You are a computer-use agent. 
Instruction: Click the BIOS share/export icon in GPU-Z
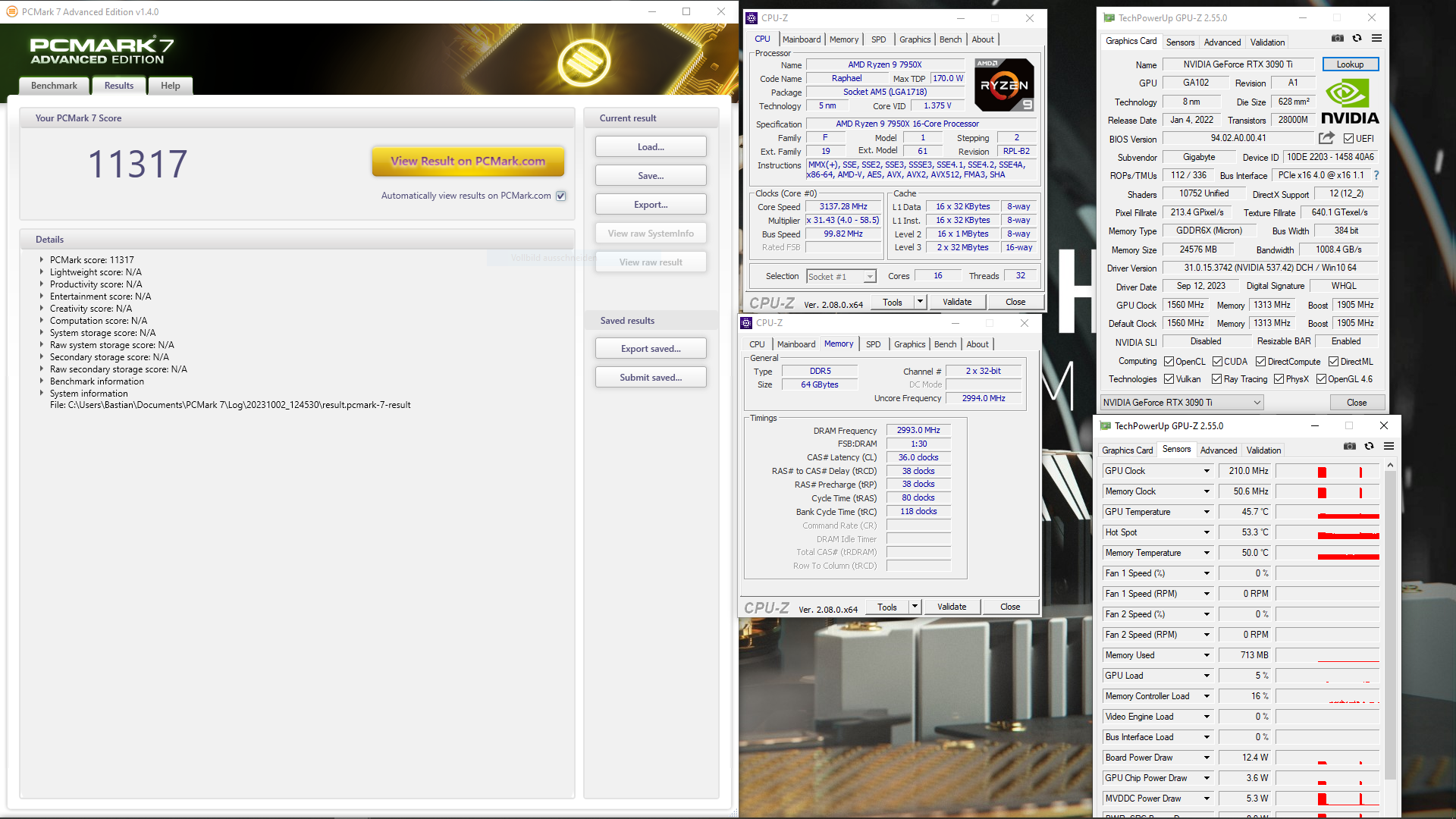pos(1326,138)
